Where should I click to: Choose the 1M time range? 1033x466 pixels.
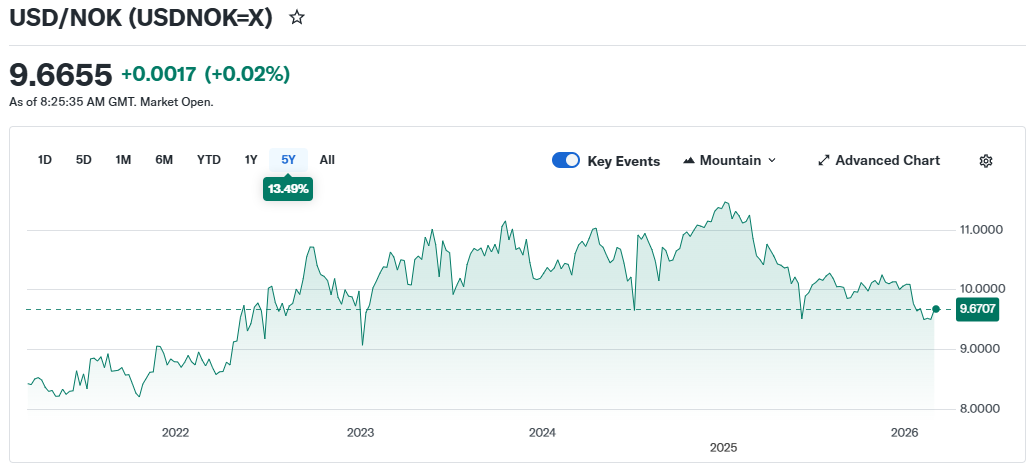coord(123,160)
